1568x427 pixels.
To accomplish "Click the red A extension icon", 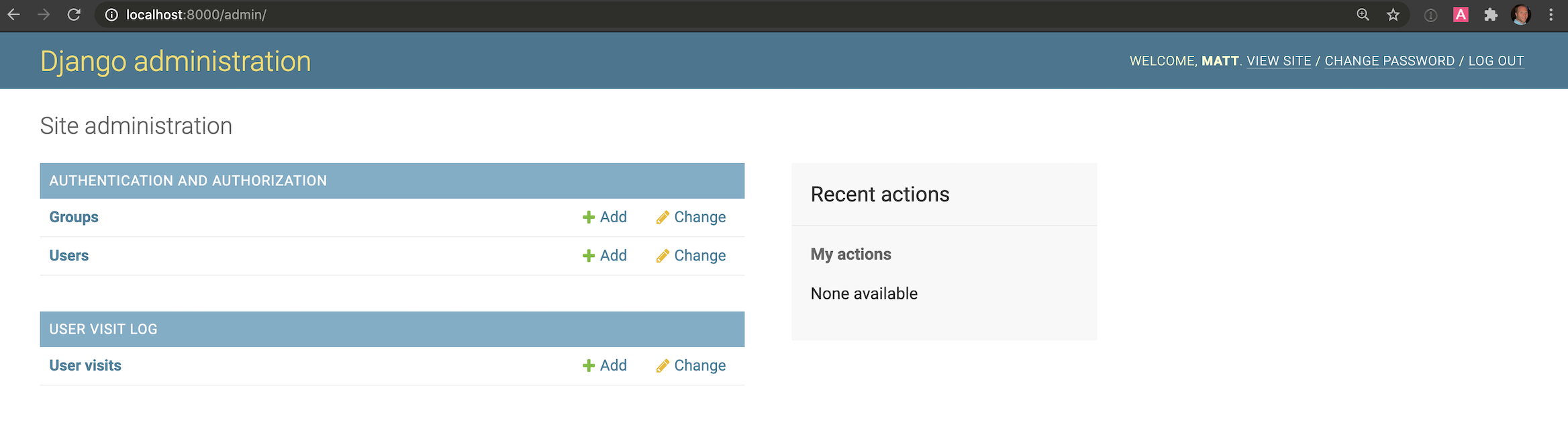I will [x=1461, y=15].
